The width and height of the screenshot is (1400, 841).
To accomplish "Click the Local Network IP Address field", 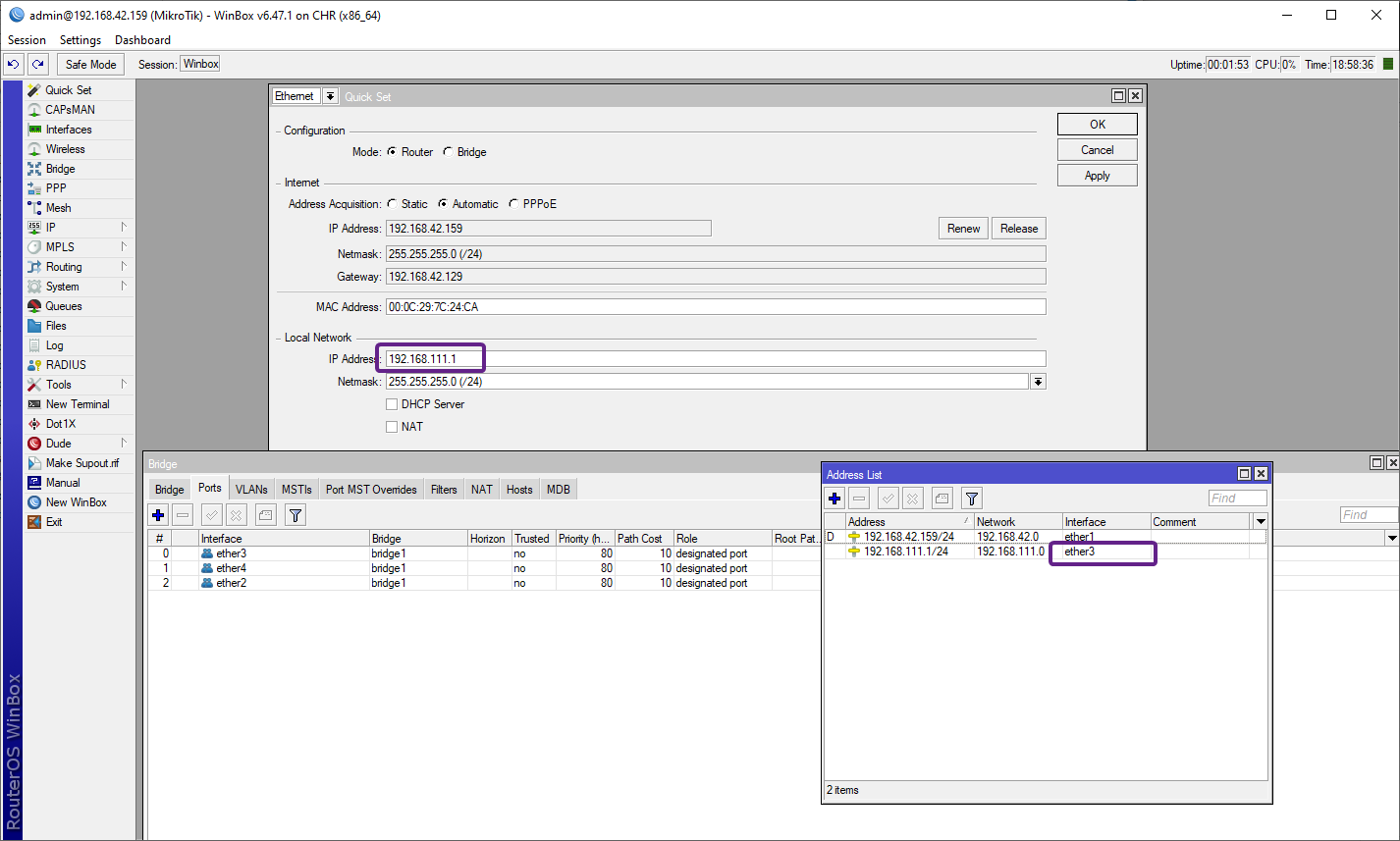I will 716,359.
